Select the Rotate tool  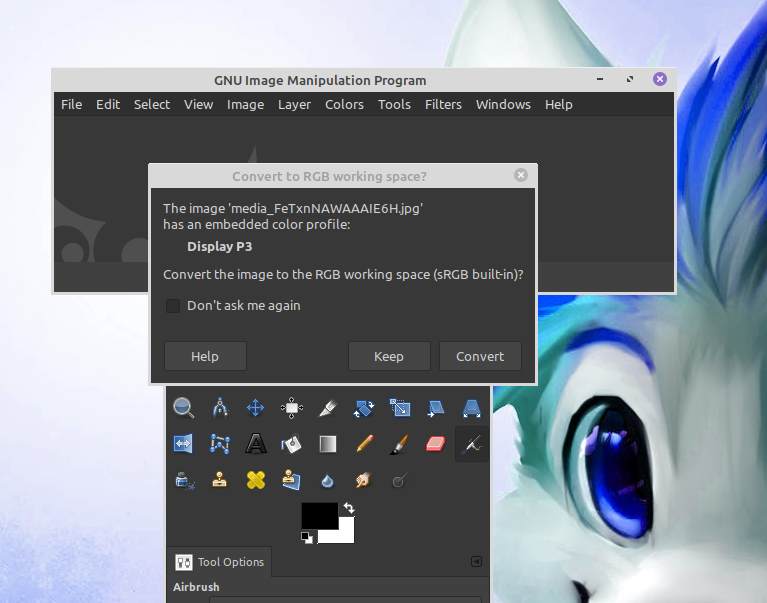363,407
